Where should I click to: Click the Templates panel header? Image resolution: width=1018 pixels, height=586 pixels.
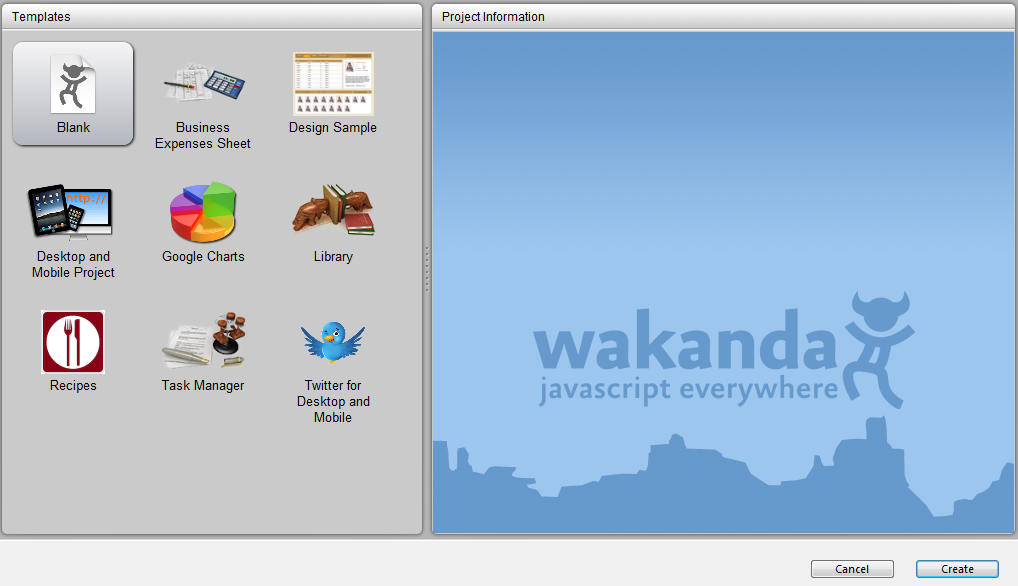(x=212, y=17)
